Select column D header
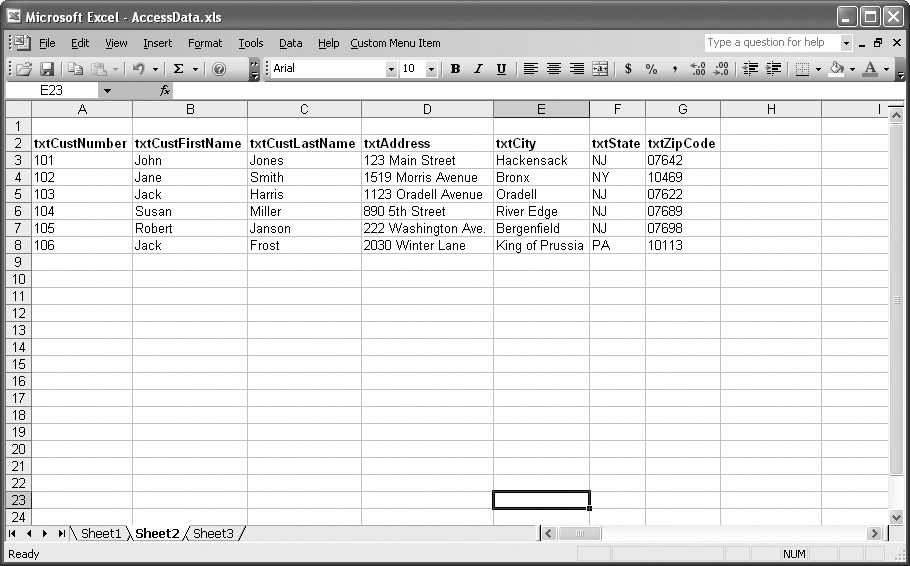Screen dimensions: 910x566 click(427, 109)
